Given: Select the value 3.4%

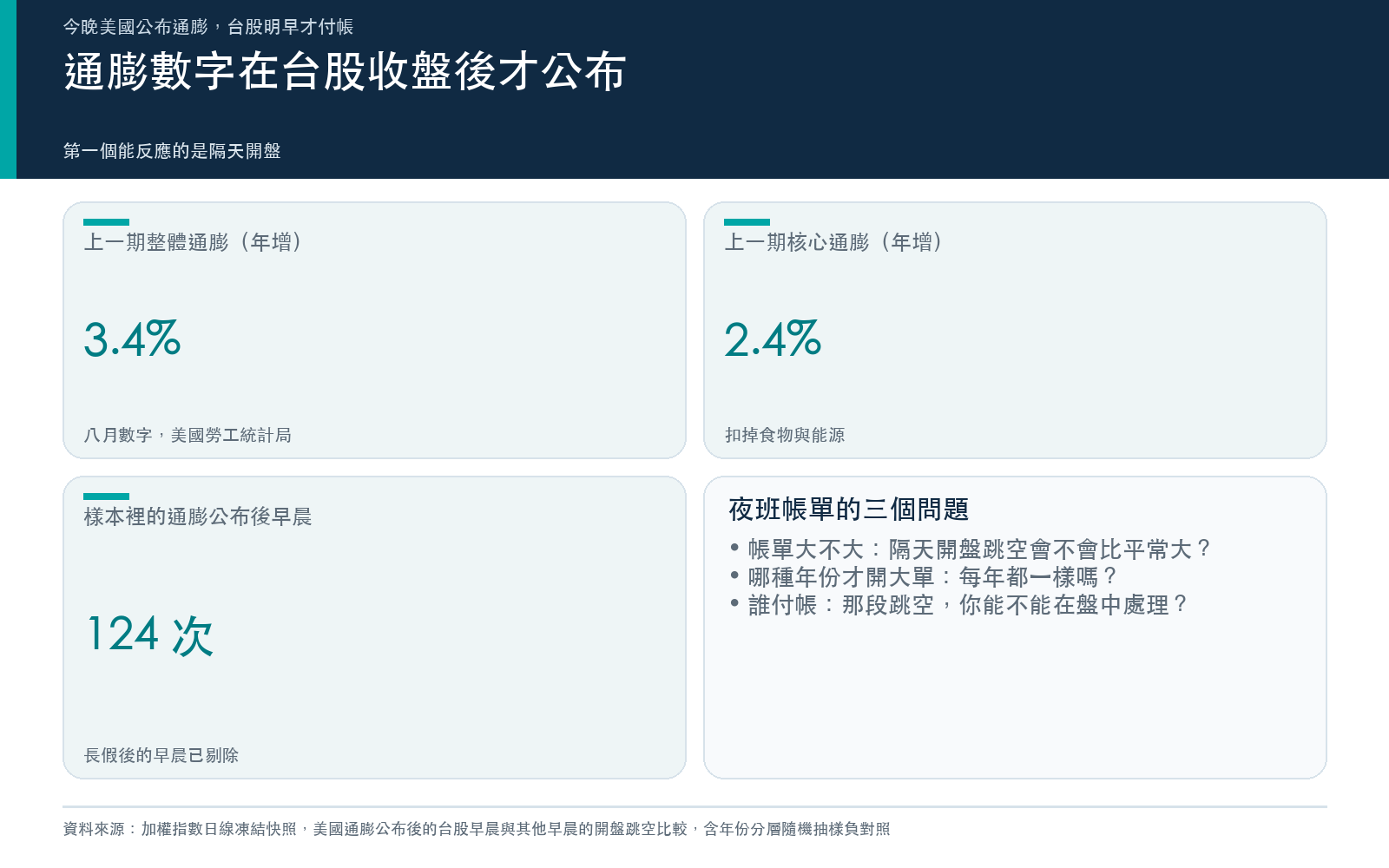Looking at the screenshot, I should click(x=132, y=339).
